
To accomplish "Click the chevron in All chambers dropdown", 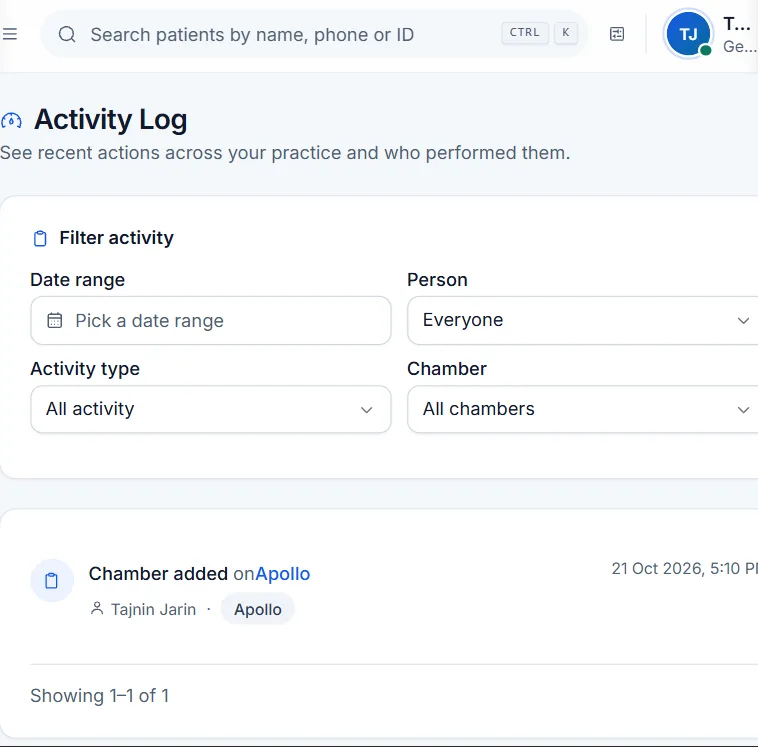I will (743, 410).
